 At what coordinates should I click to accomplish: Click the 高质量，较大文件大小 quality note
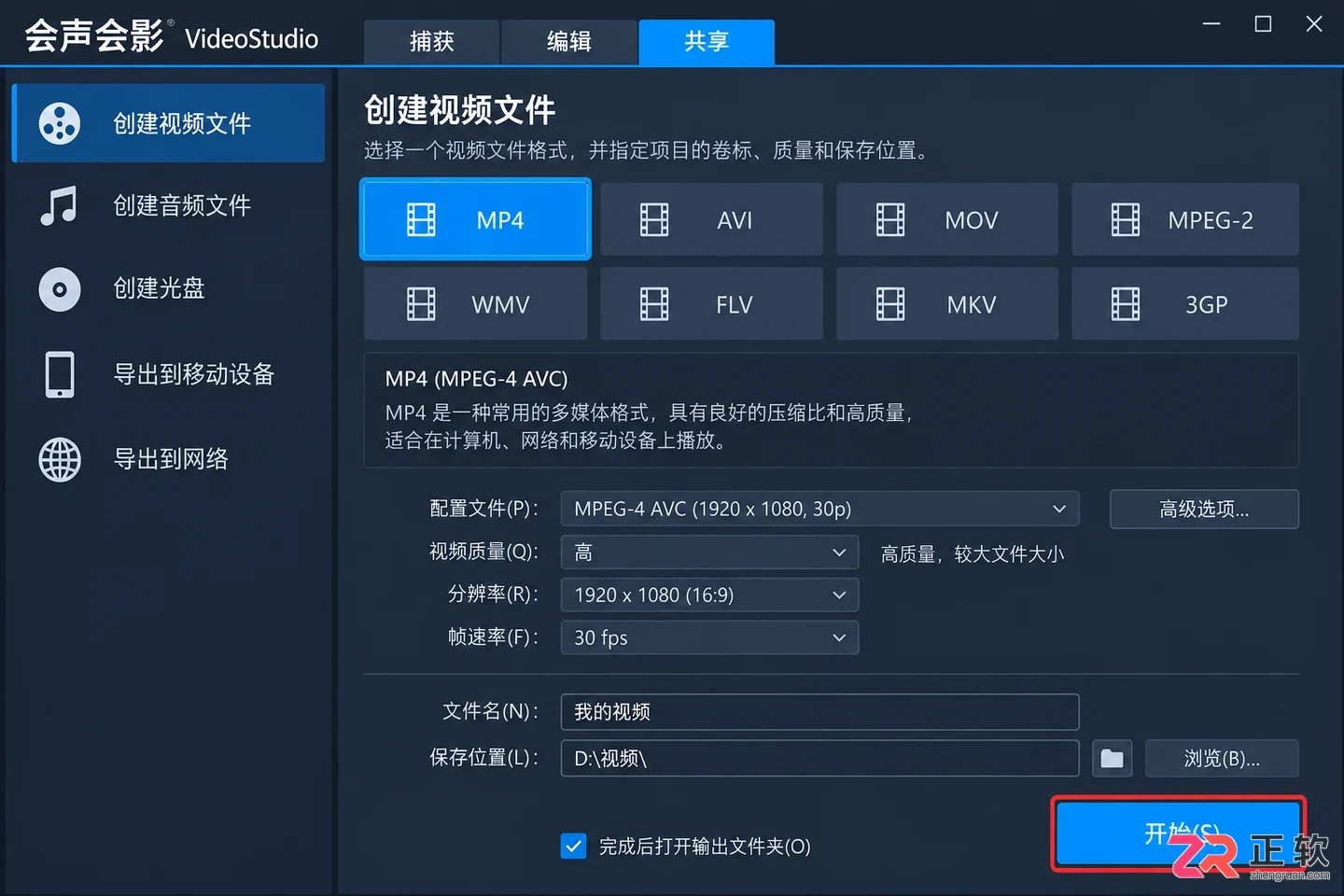[972, 554]
